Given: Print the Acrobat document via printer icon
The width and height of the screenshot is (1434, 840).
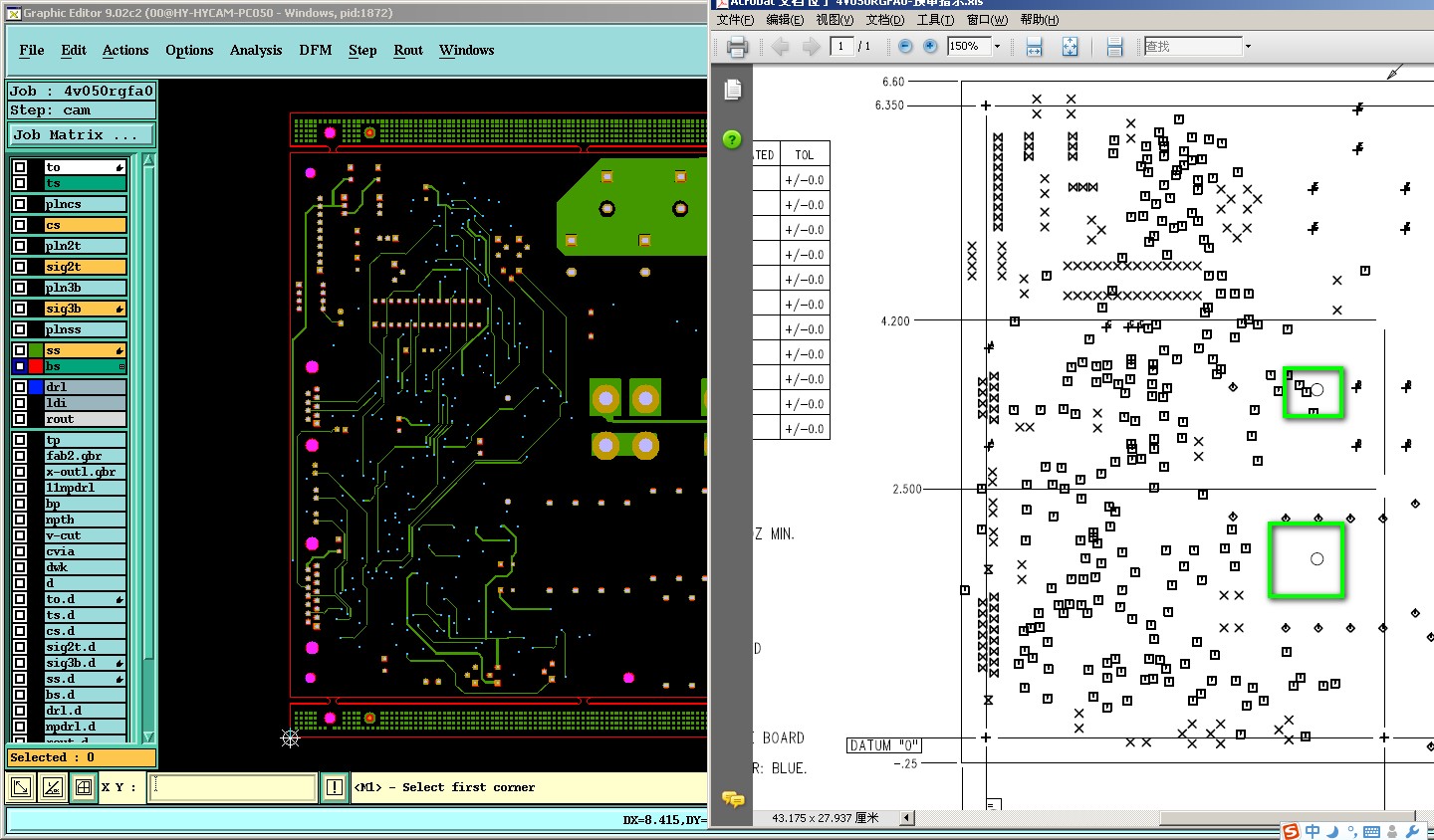Looking at the screenshot, I should 737,47.
